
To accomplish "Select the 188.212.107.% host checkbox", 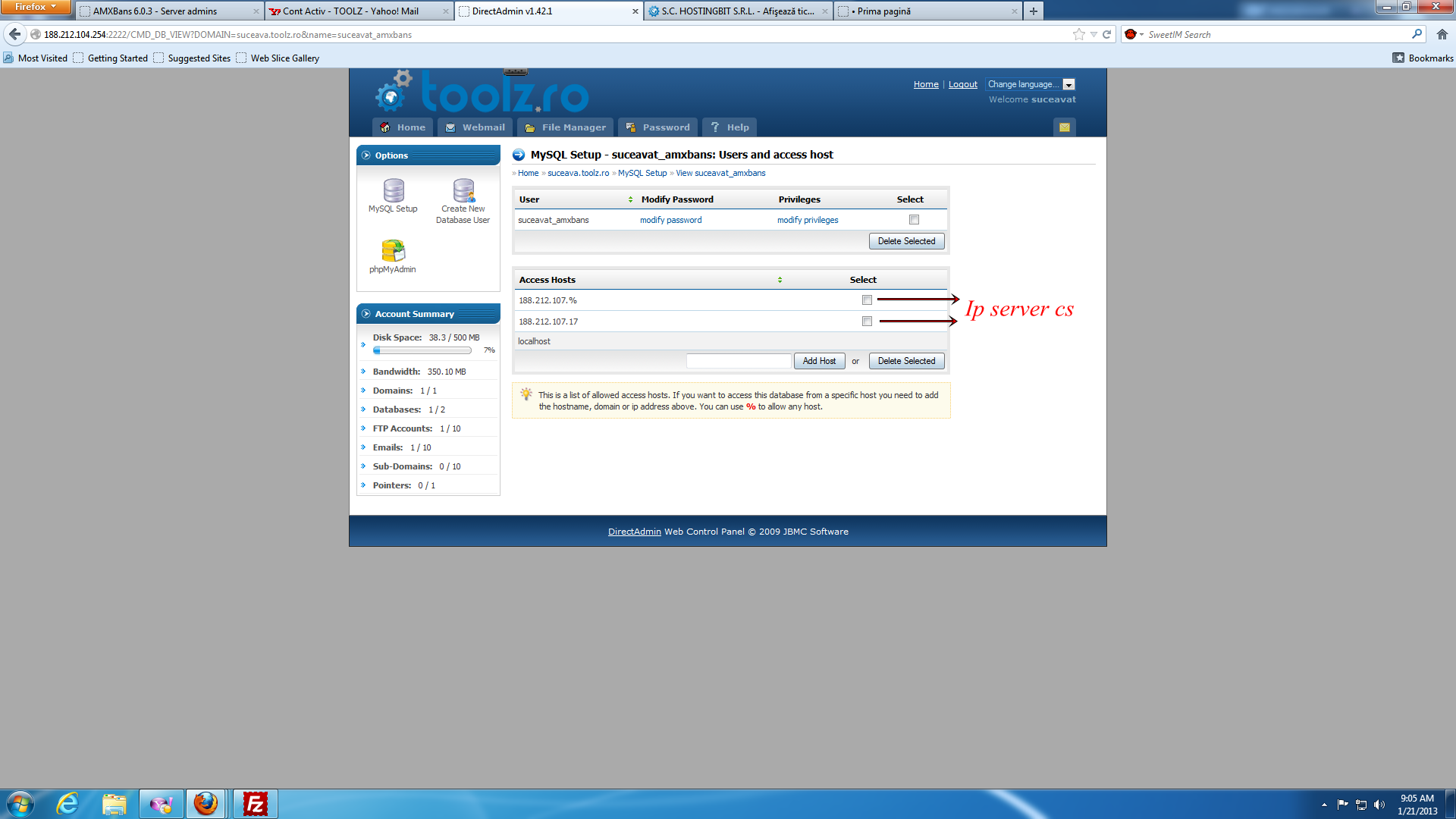I will [x=867, y=300].
